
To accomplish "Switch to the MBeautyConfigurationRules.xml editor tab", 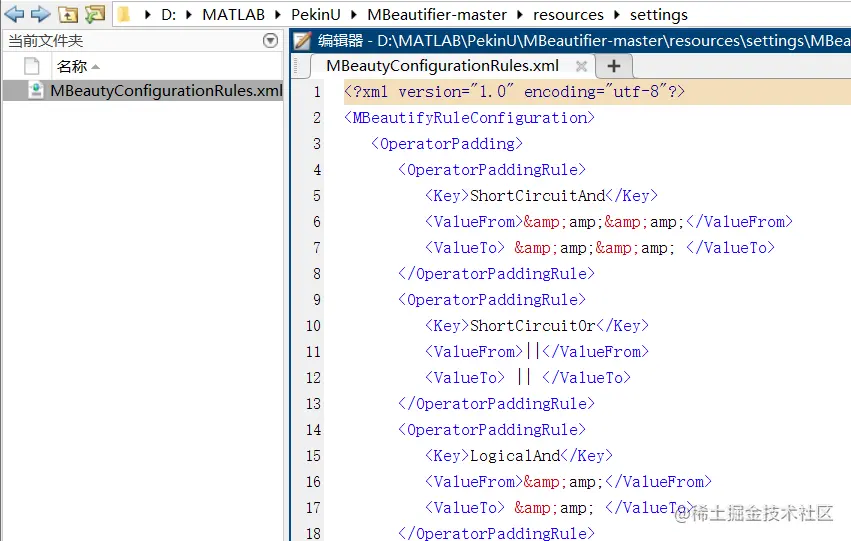I will (x=442, y=66).
